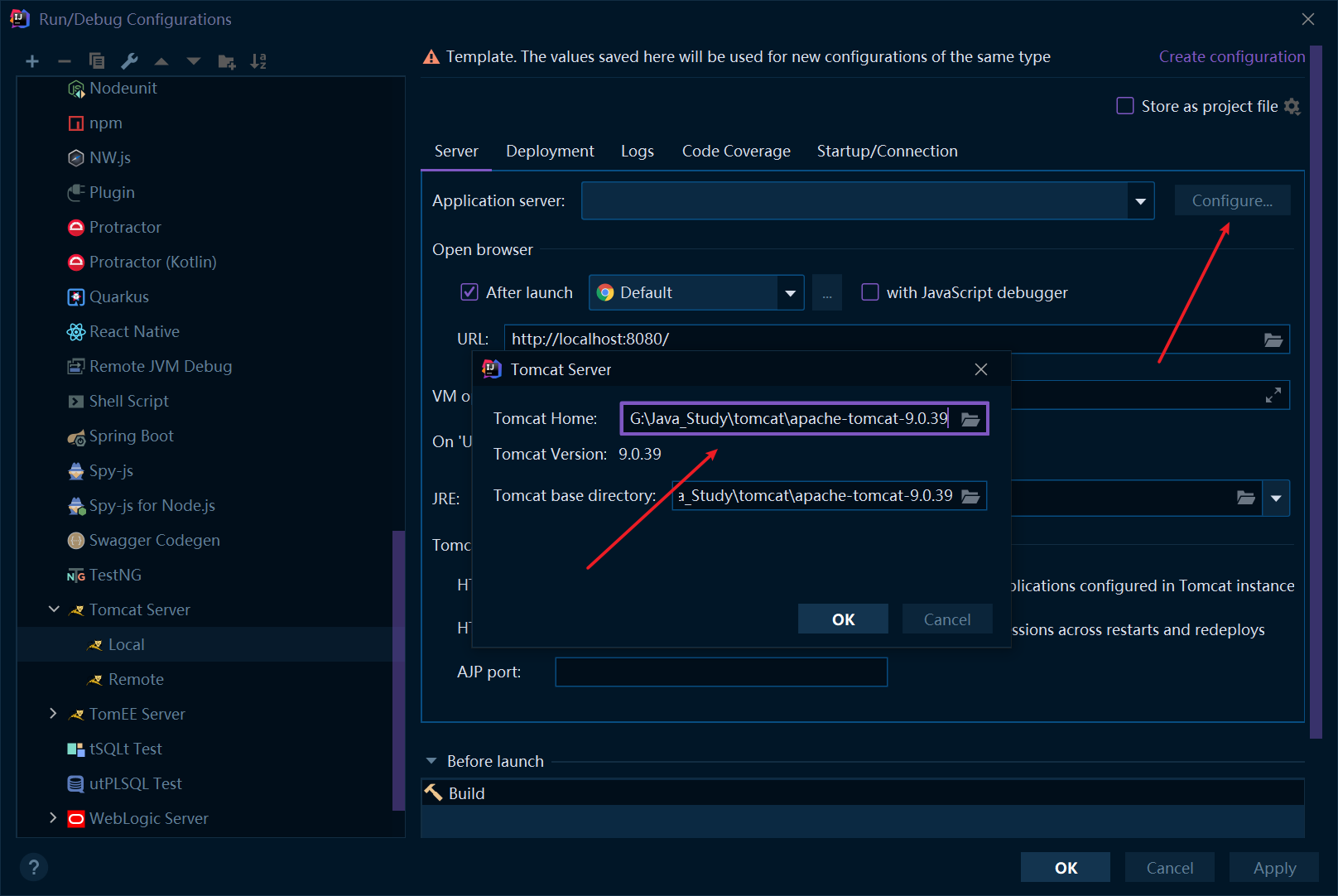Browse JRE folder icon
The image size is (1338, 896).
(x=1246, y=498)
